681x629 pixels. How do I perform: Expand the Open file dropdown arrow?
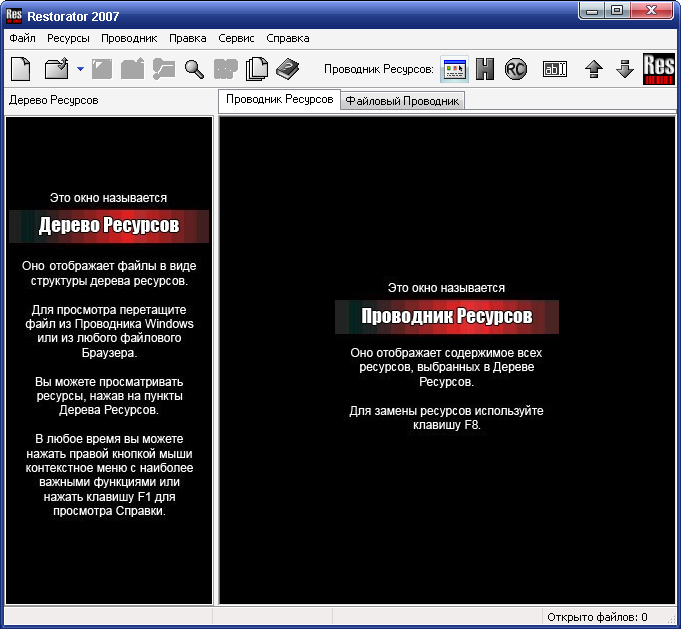coord(80,69)
